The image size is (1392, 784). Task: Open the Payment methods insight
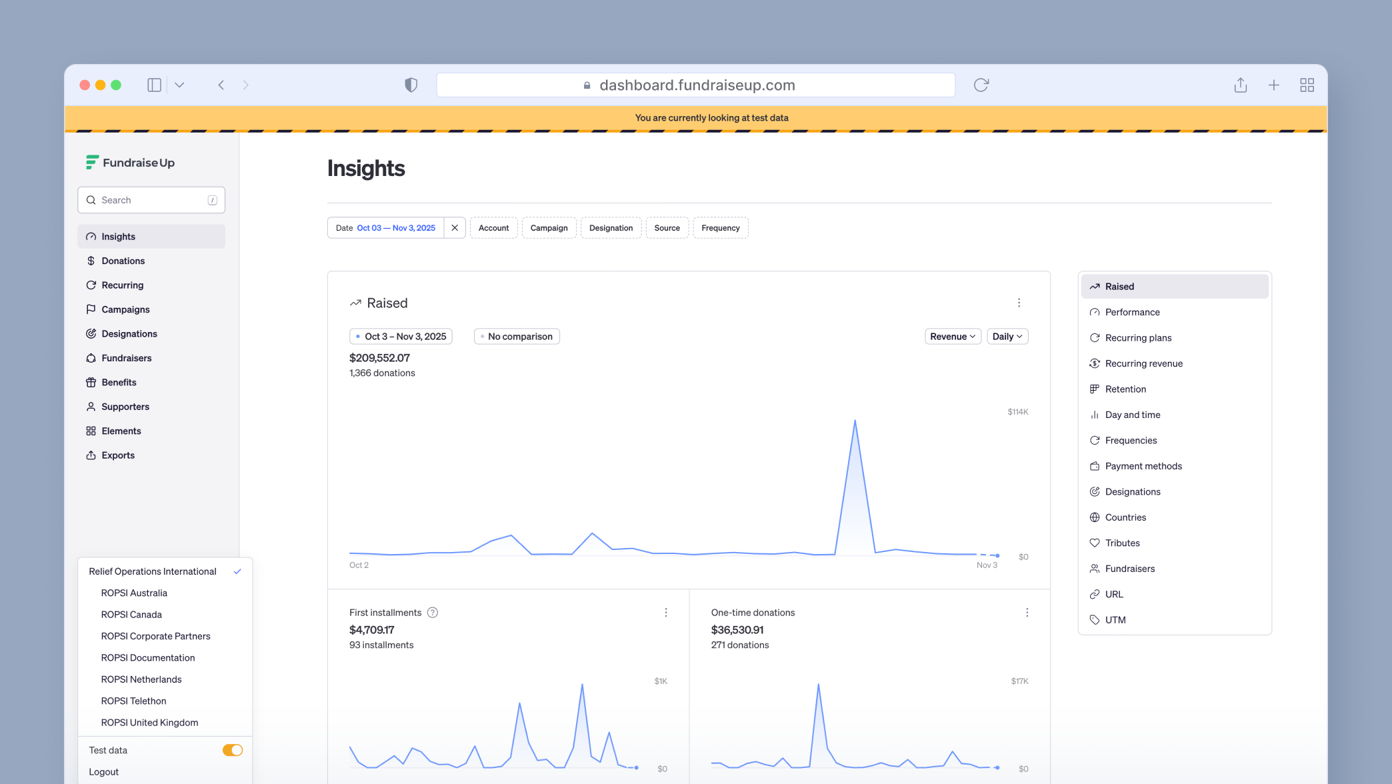pos(1144,466)
